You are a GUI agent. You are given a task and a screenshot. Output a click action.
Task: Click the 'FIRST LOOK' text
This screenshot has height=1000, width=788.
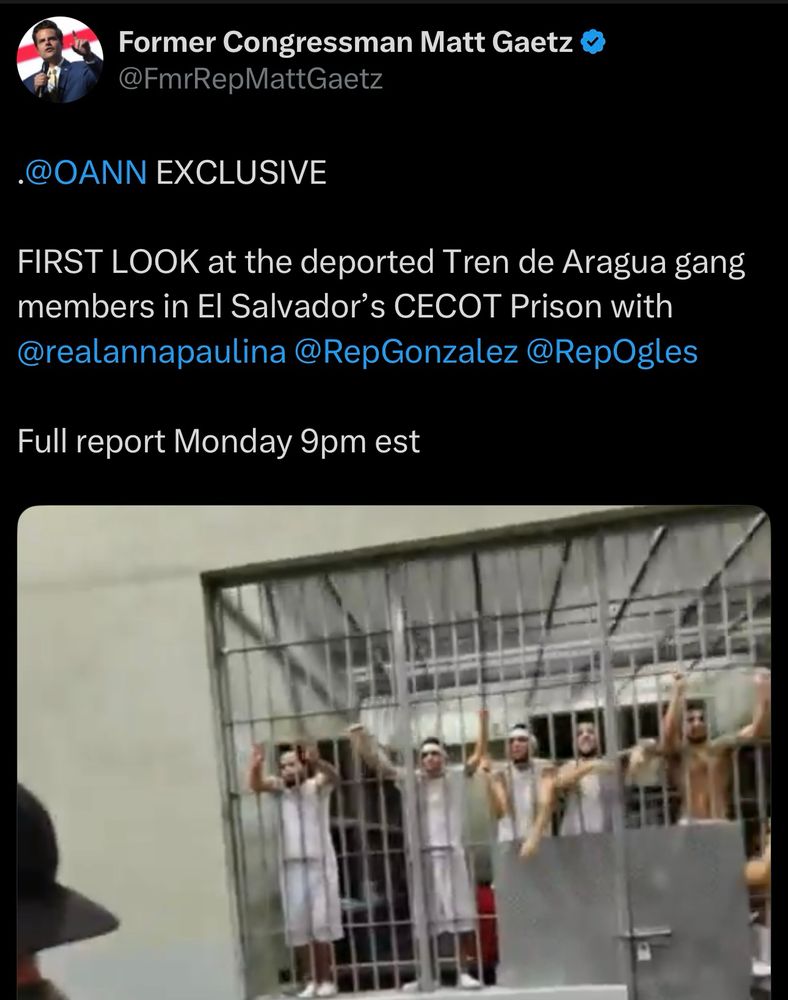(108, 262)
